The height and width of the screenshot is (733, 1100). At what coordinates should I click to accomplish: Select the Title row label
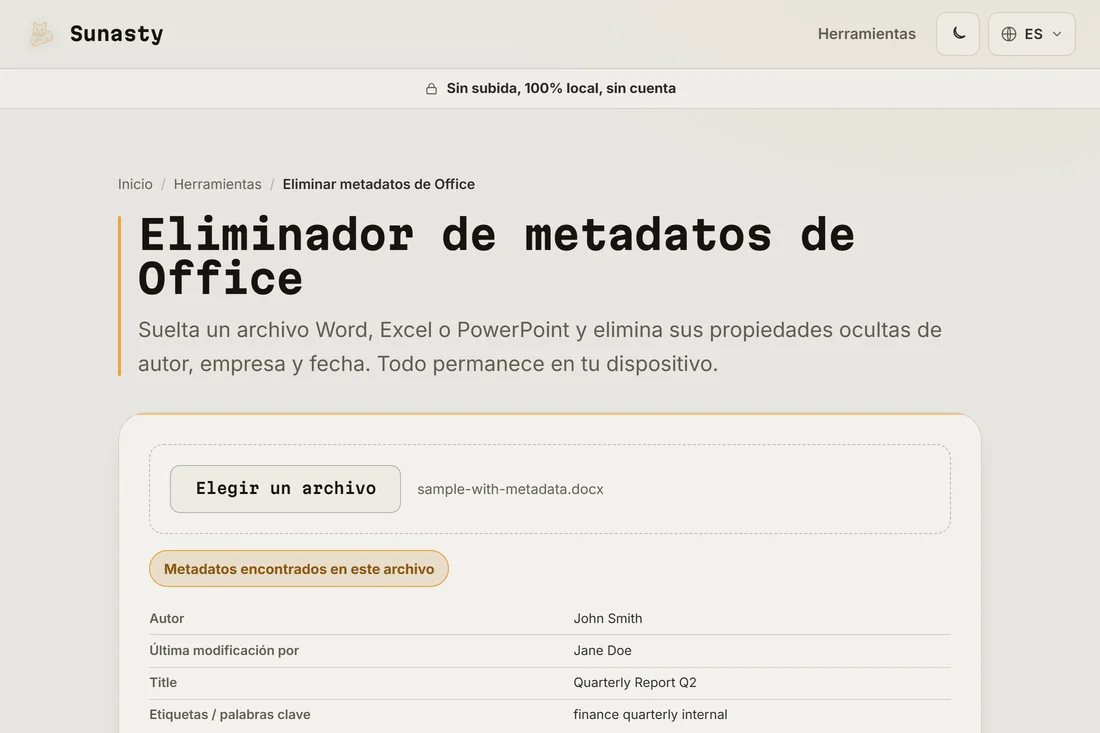point(163,682)
